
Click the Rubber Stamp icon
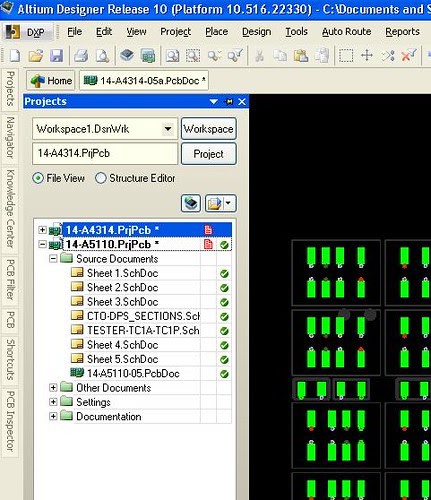coord(322,56)
